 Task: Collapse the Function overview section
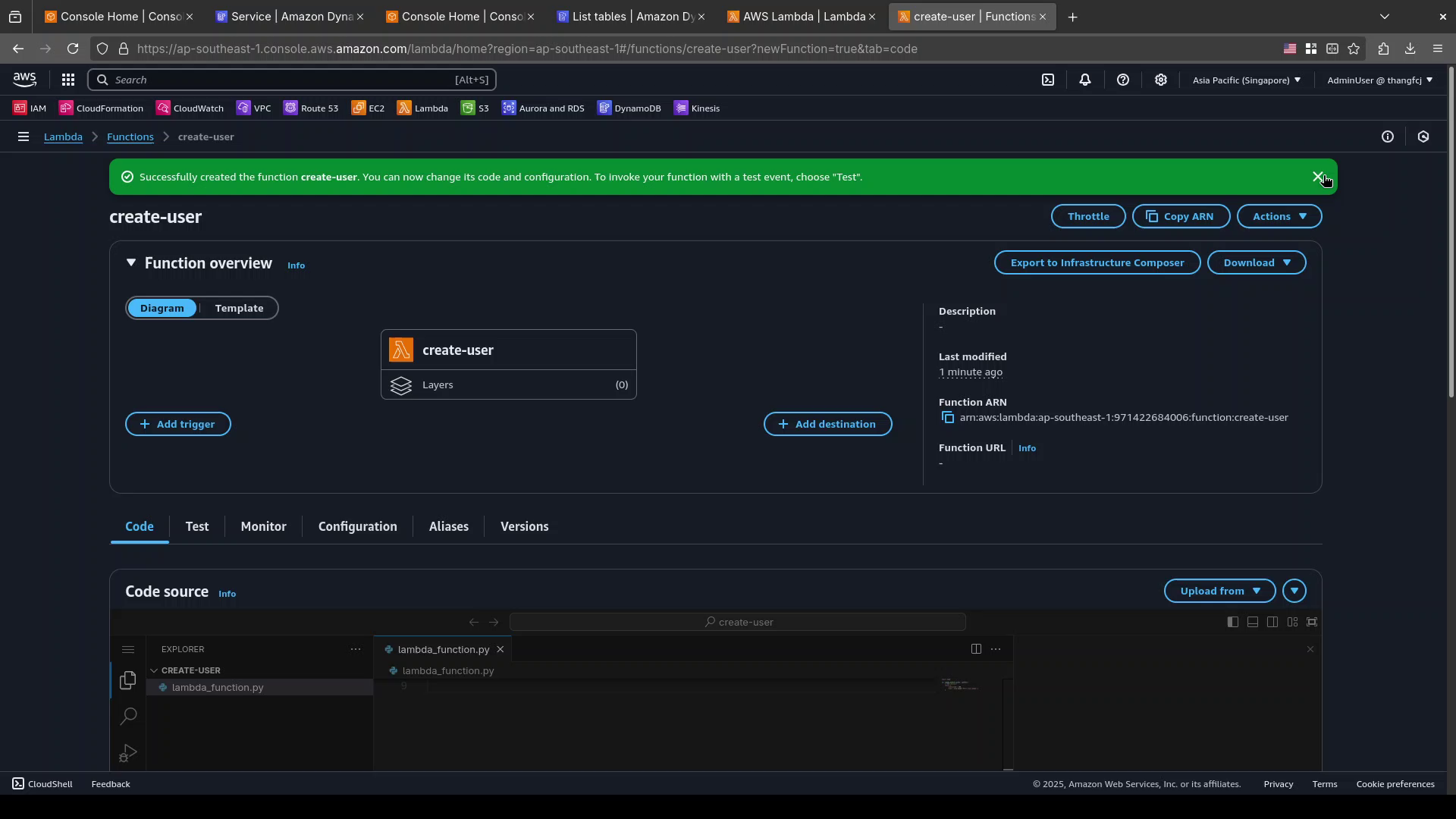coord(131,263)
